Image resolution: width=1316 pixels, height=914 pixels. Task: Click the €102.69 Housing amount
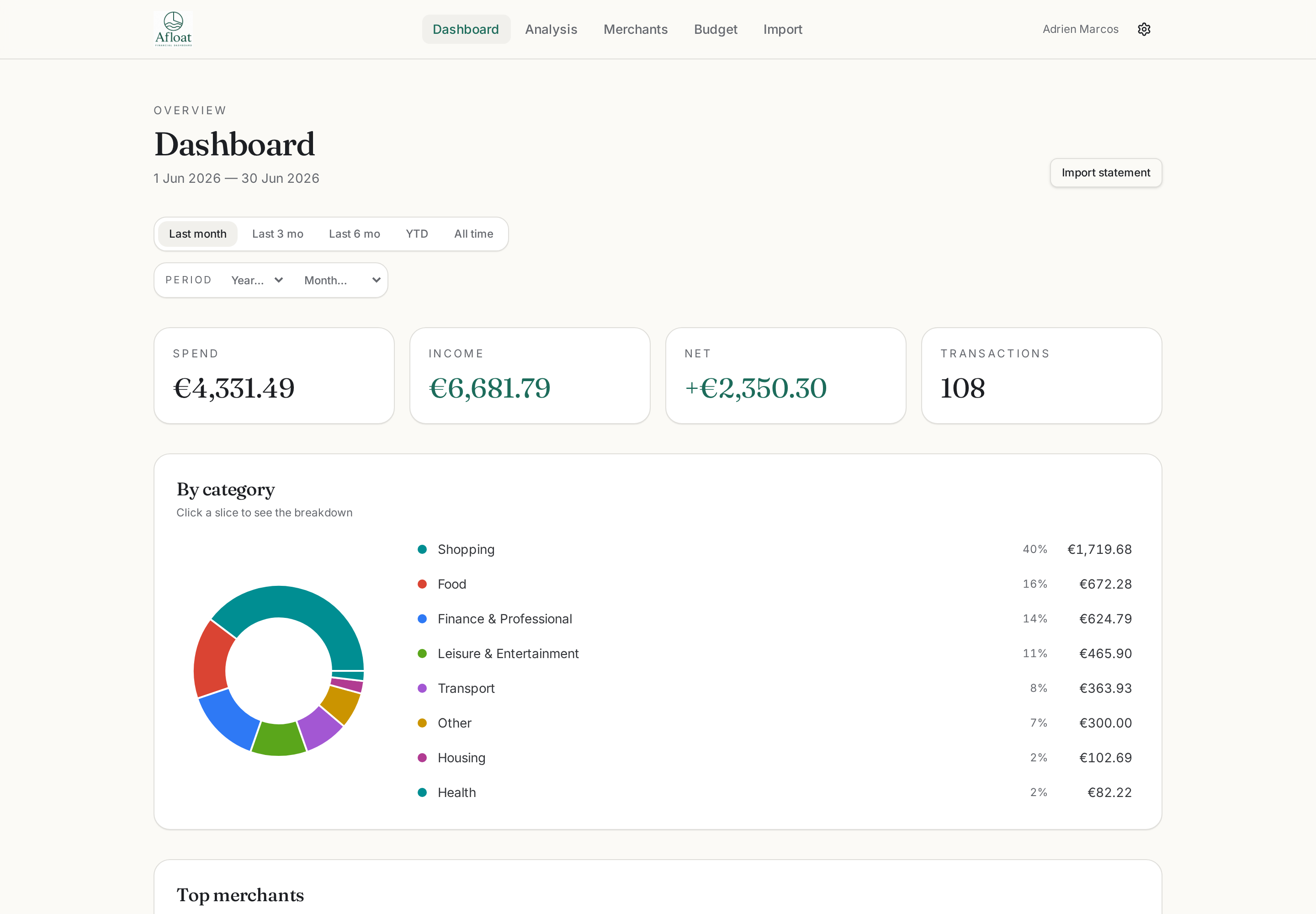tap(1105, 758)
